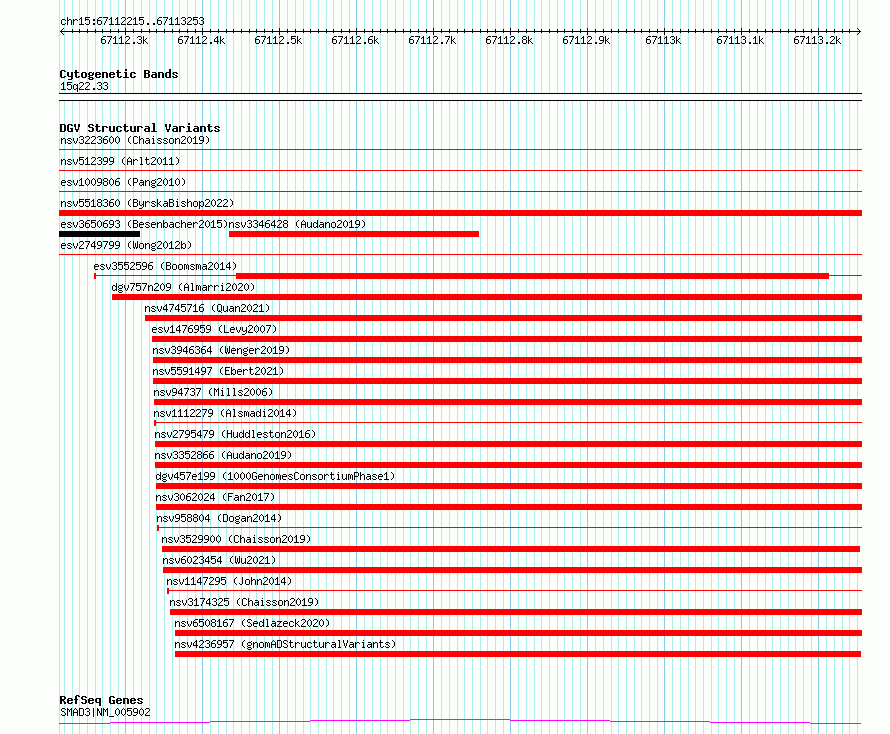
Task: Open variant esv1476959 (Levy2007)
Action: click(x=214, y=329)
